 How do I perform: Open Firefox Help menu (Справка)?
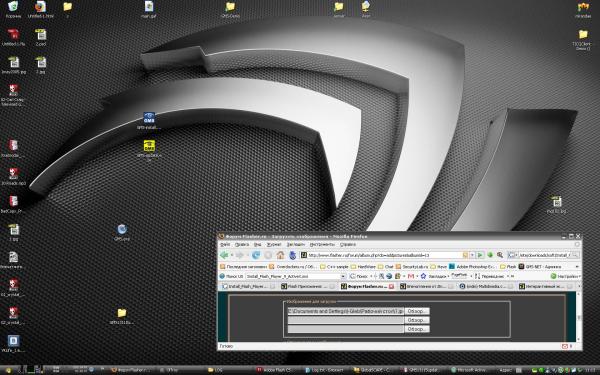pyautogui.click(x=348, y=244)
